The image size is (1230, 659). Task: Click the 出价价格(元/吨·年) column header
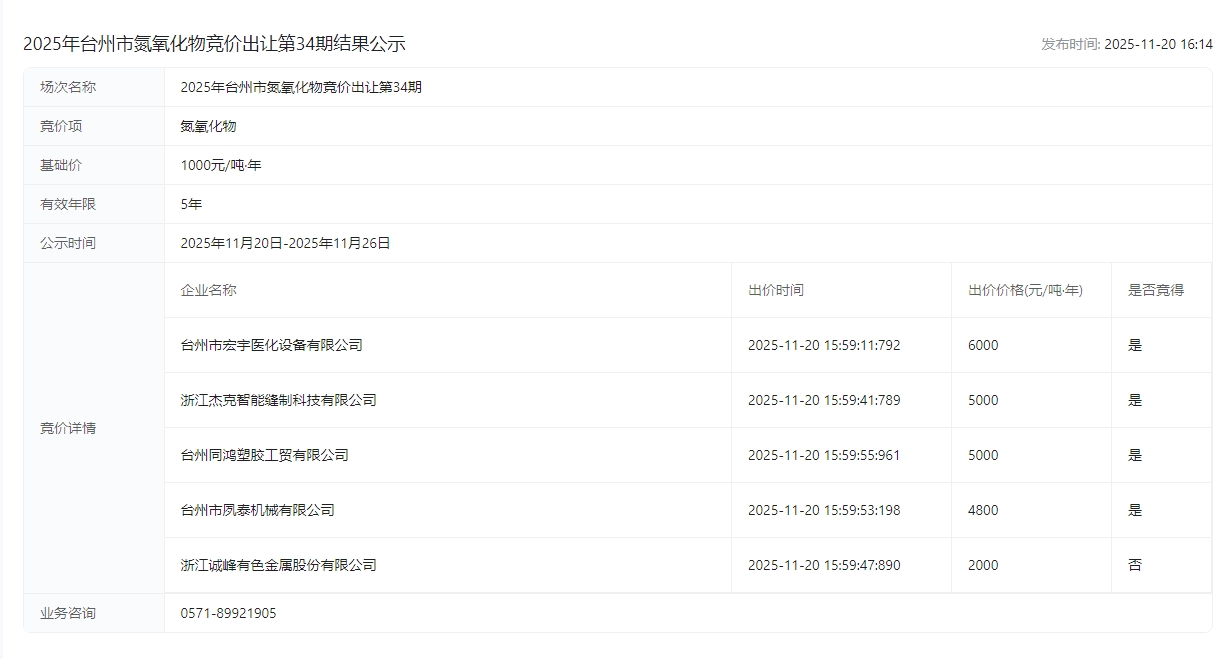pyautogui.click(x=1025, y=290)
